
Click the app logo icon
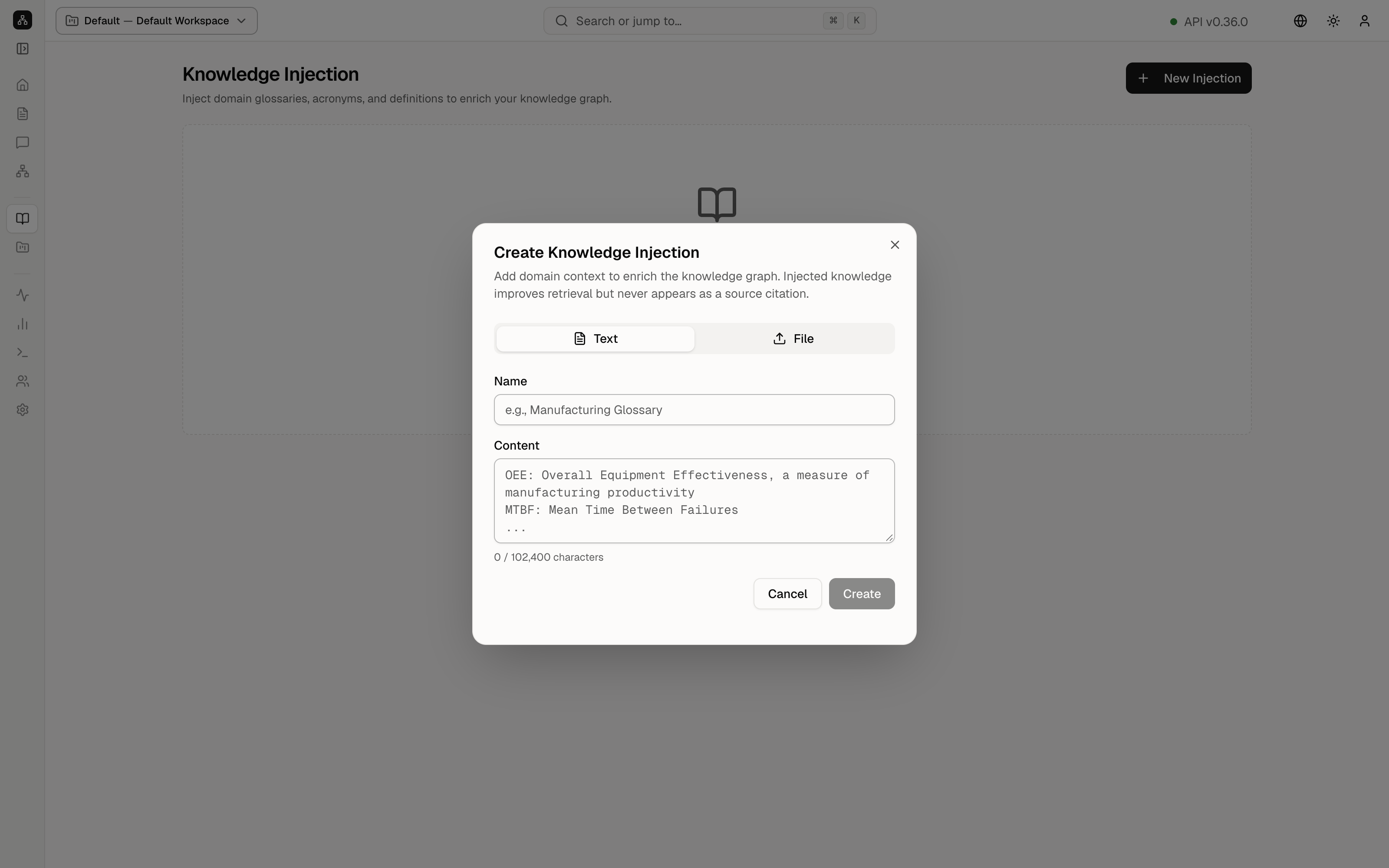23,20
